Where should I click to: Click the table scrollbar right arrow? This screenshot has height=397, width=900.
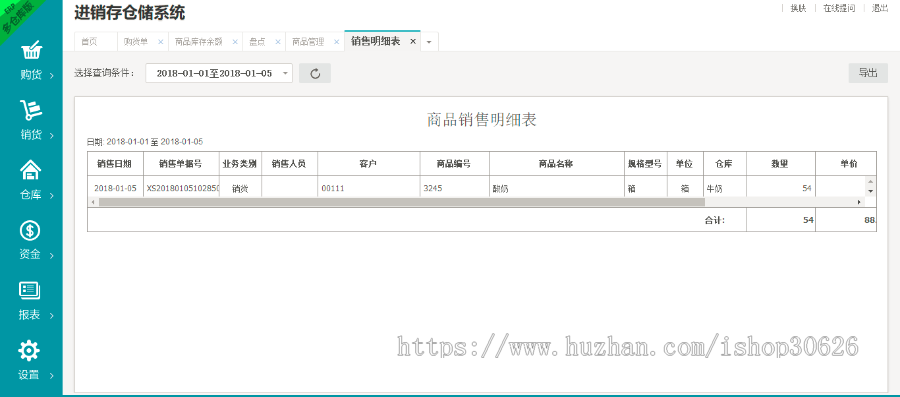point(859,202)
